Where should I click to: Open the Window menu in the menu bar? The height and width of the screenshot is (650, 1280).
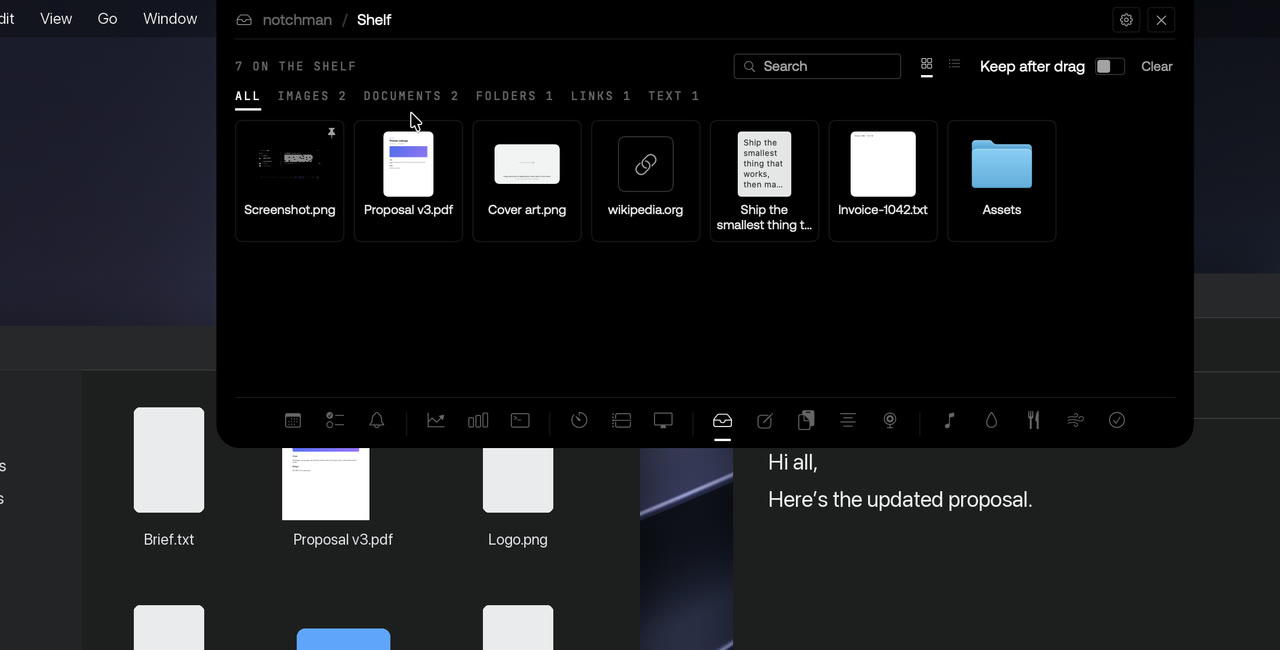click(x=170, y=19)
